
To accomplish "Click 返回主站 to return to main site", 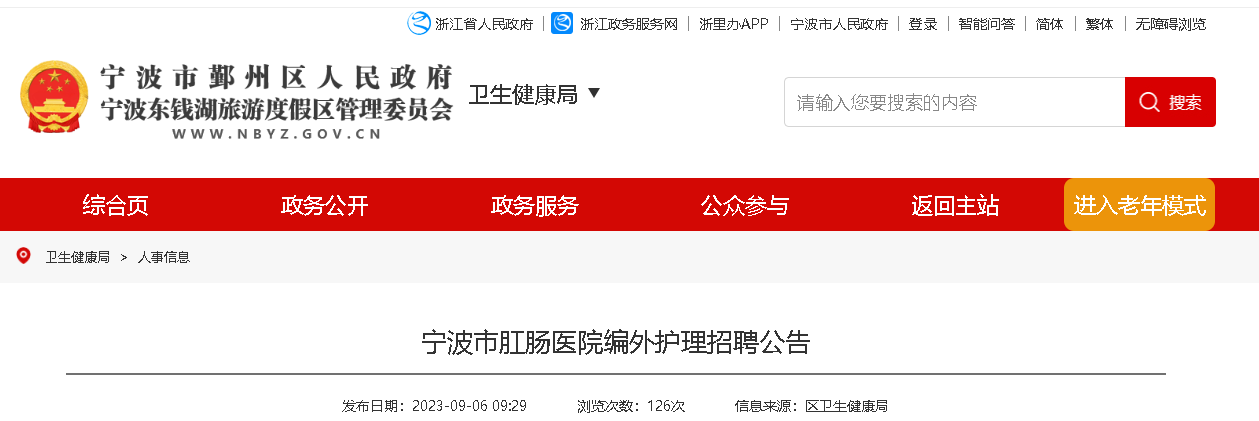I will (955, 206).
